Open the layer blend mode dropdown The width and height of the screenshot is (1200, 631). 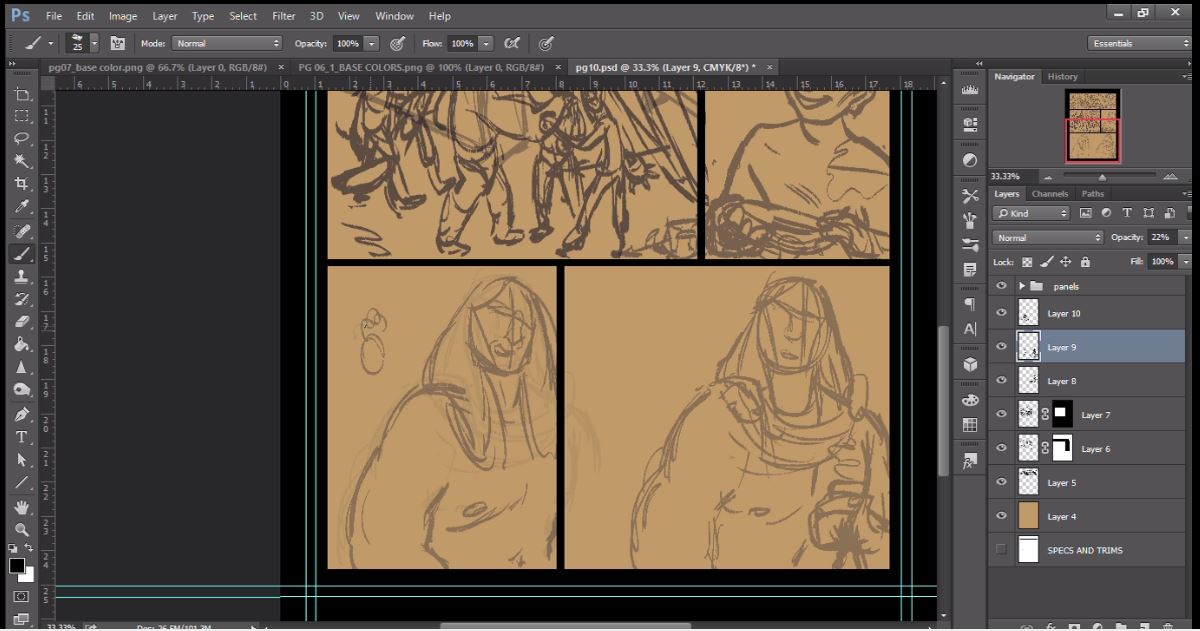pyautogui.click(x=1047, y=238)
